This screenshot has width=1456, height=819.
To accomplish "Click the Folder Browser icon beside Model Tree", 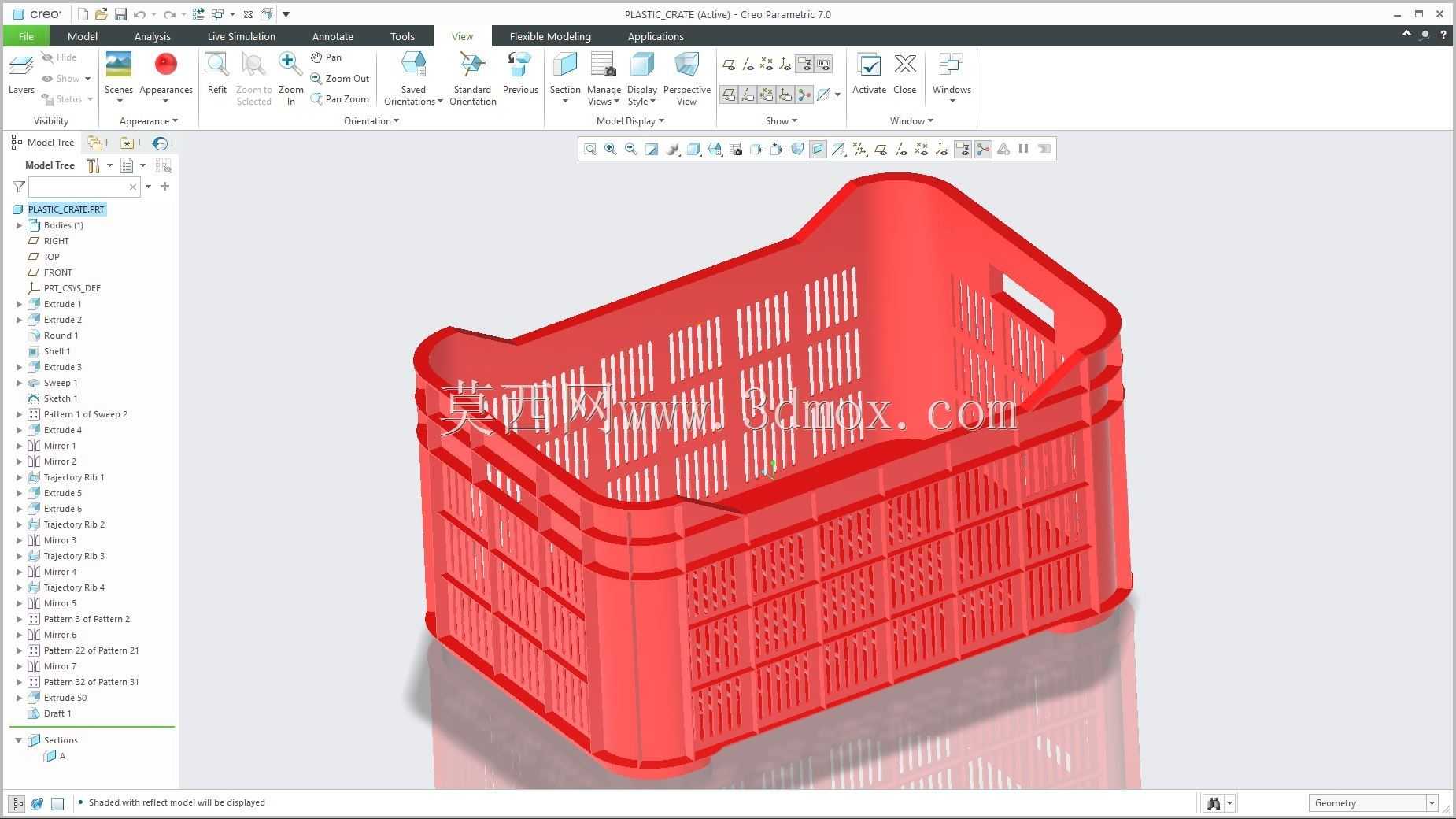I will [x=95, y=143].
